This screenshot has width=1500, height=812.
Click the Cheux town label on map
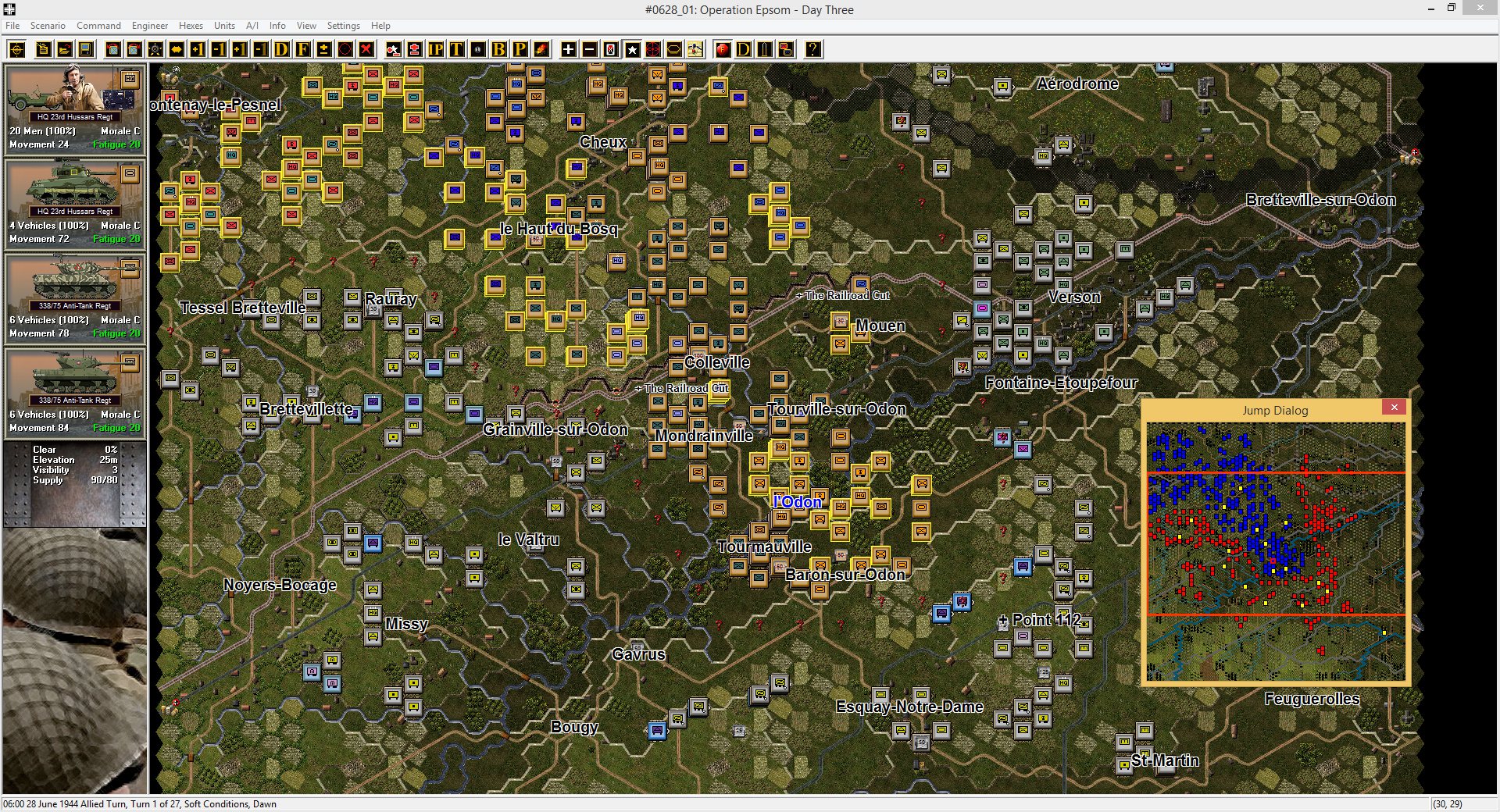[603, 142]
